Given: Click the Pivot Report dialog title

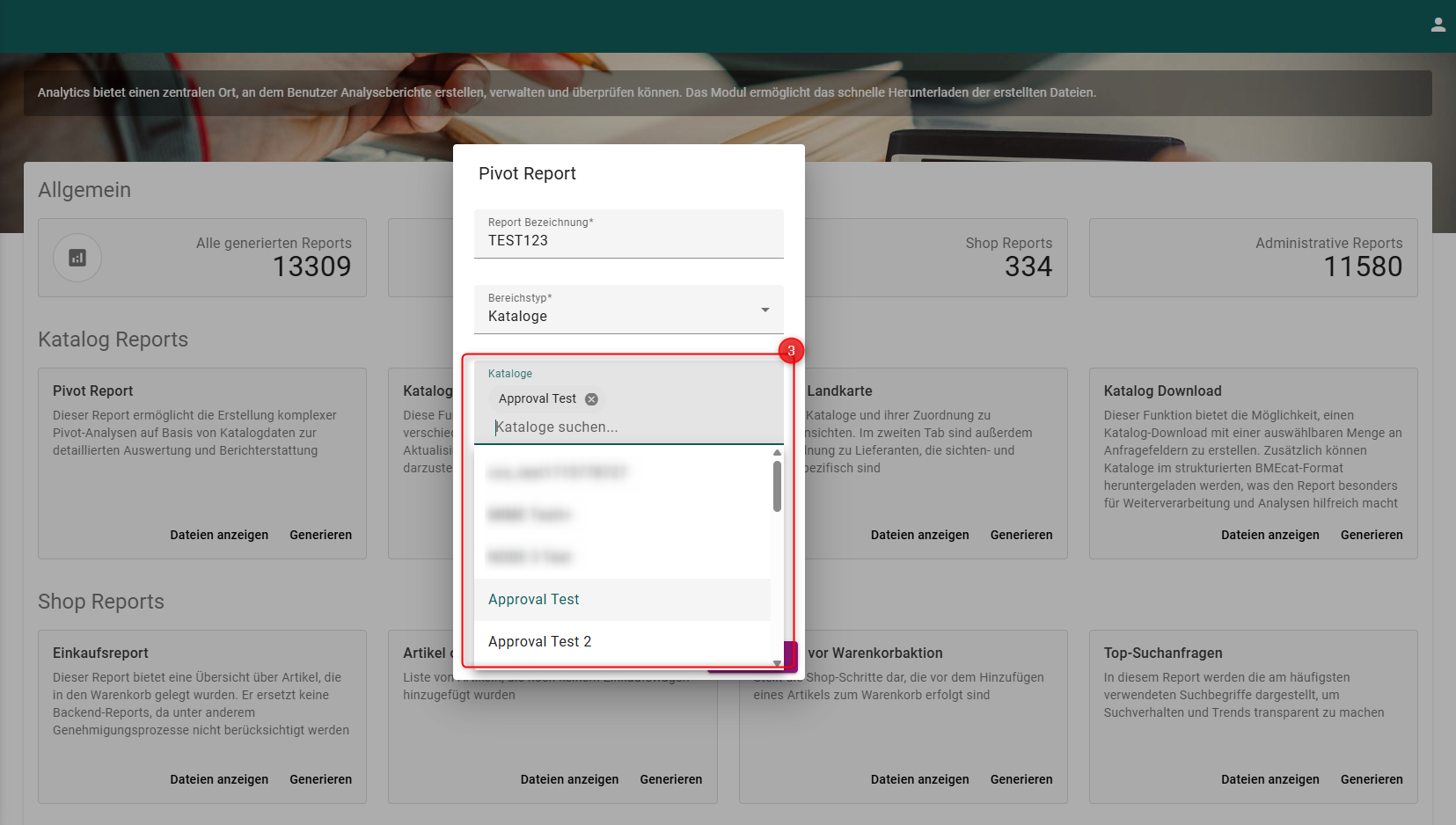Looking at the screenshot, I should pyautogui.click(x=527, y=174).
